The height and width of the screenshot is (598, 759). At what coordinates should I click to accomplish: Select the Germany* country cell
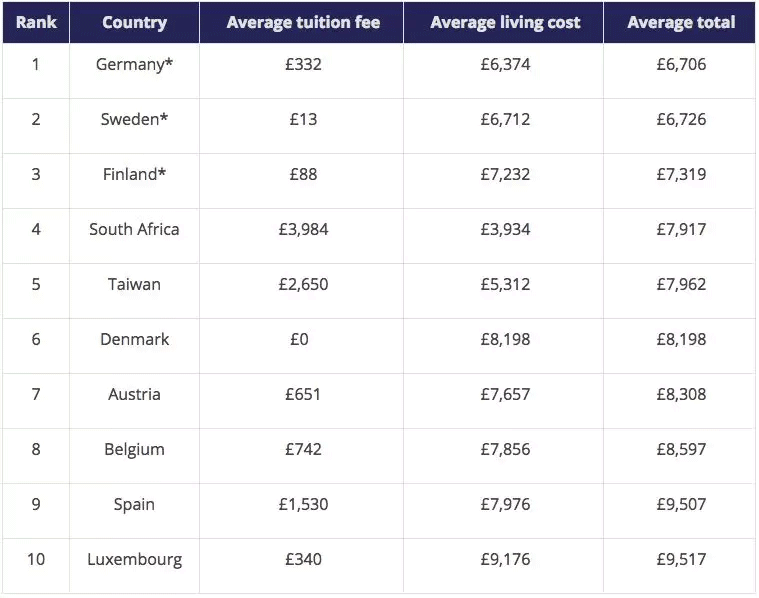[x=134, y=64]
